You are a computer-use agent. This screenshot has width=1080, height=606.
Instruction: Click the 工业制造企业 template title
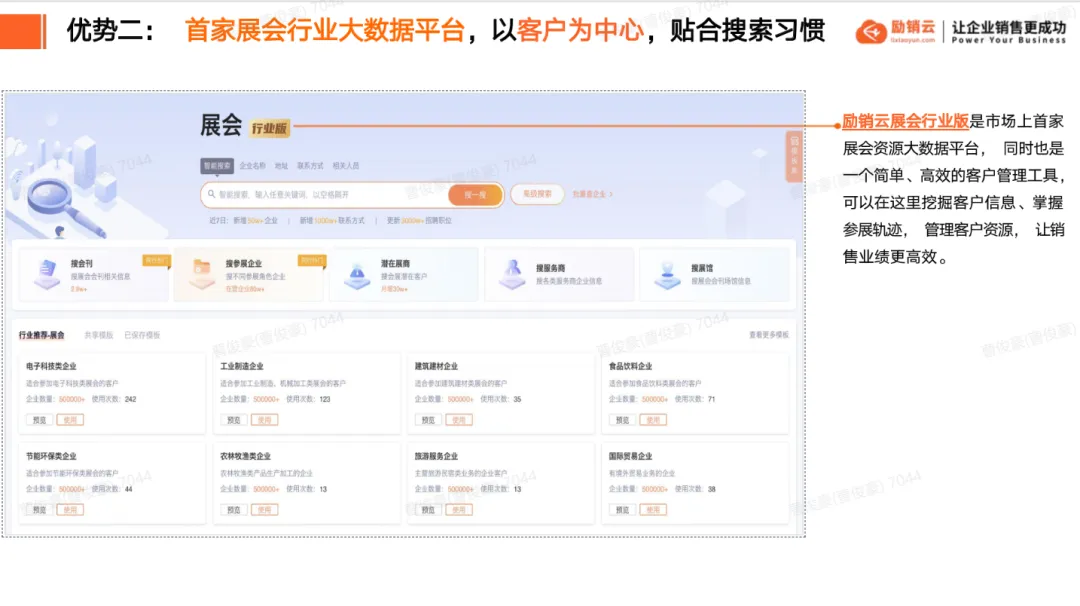click(242, 366)
